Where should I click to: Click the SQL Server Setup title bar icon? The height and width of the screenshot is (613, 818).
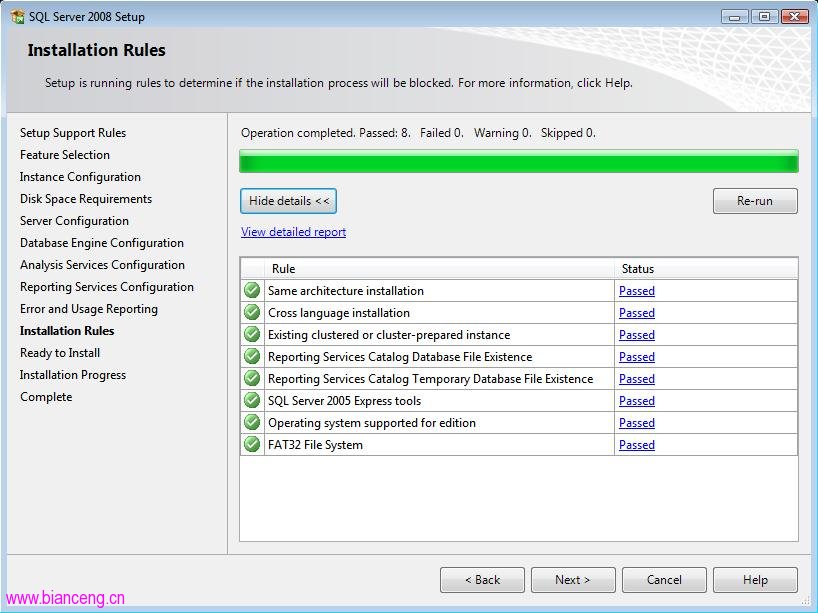coord(17,16)
